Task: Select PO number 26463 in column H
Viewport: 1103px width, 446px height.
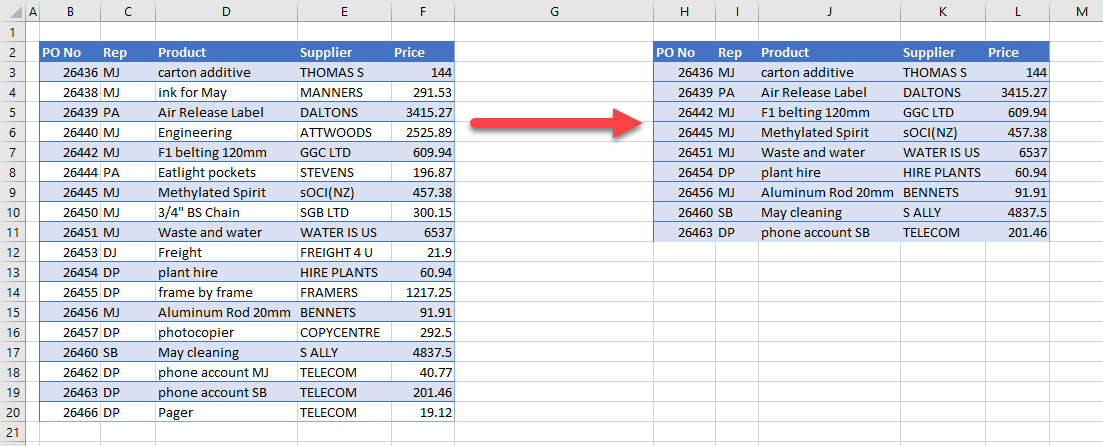Action: pos(684,232)
